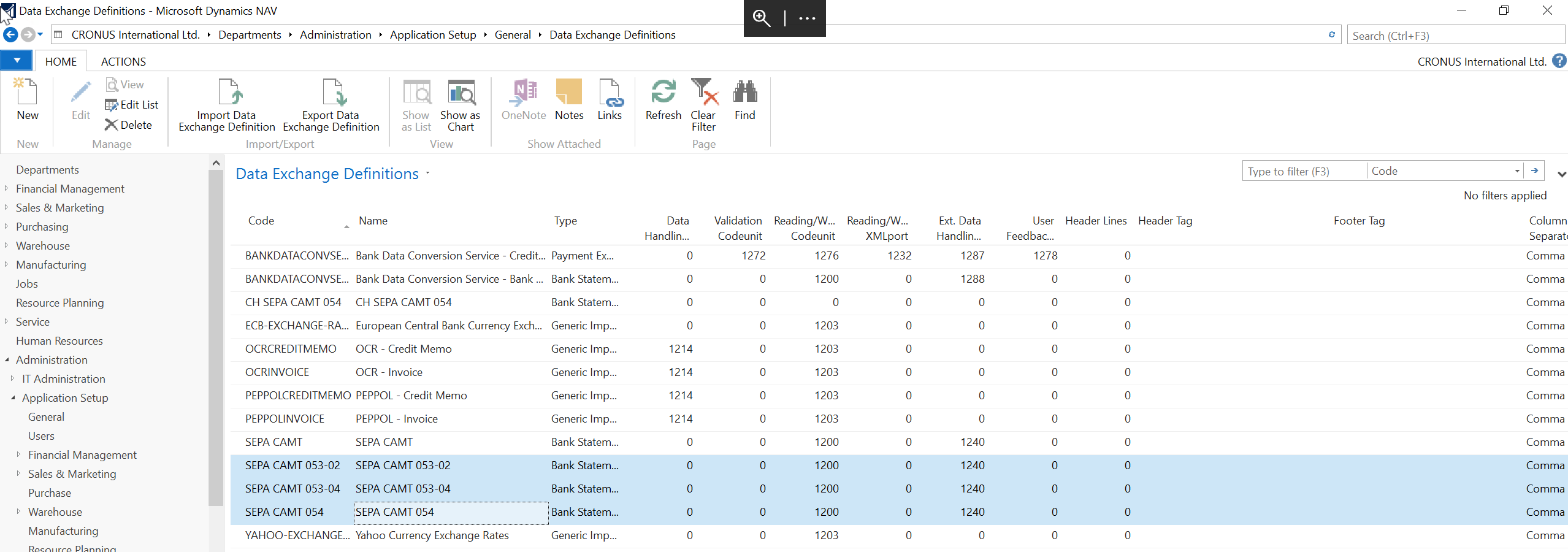
Task: Open Data Exchange Definitions title dropdown
Action: click(x=427, y=174)
